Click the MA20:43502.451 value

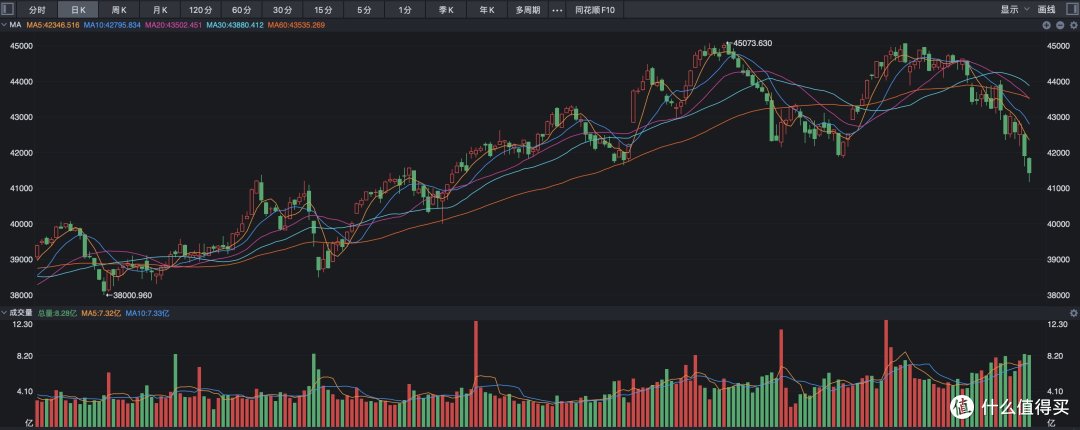173,25
